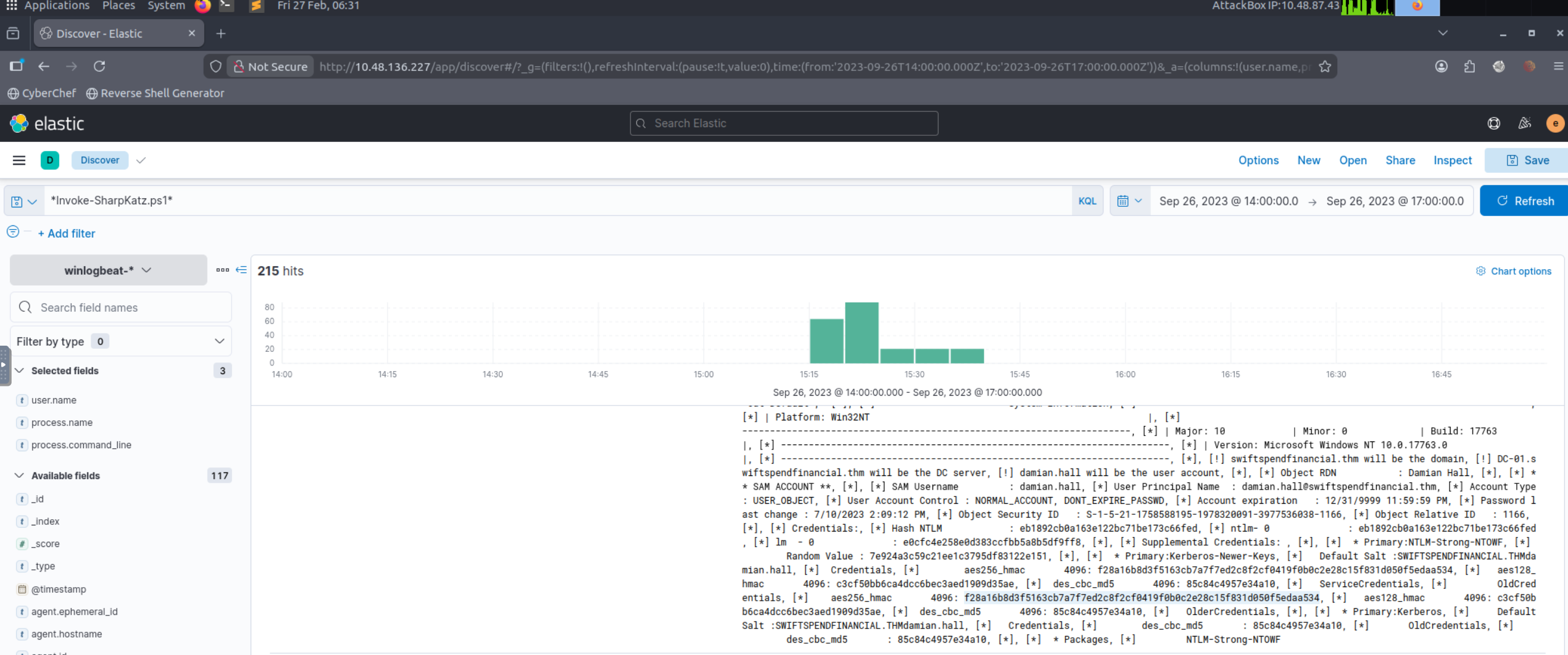The width and height of the screenshot is (1568, 655).
Task: Open the winlogbeat-* index pattern selector
Action: point(108,270)
